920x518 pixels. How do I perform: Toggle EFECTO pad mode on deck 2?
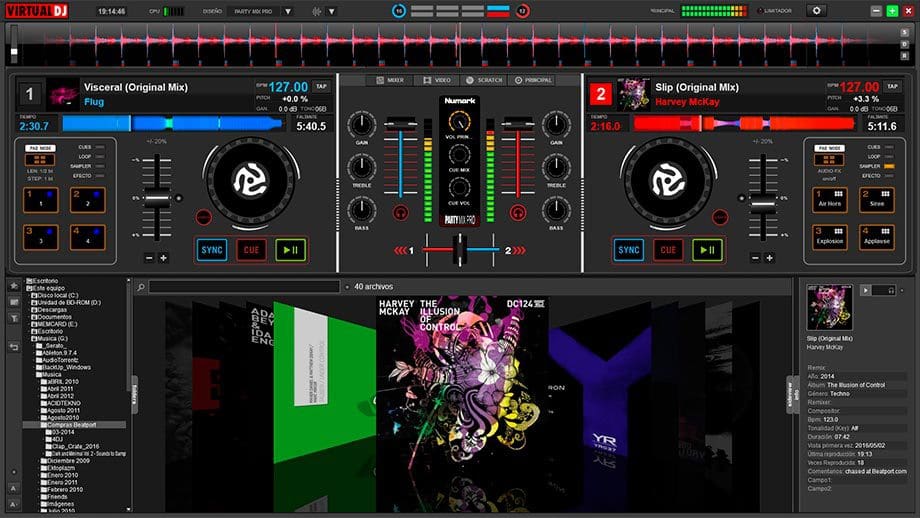point(889,175)
